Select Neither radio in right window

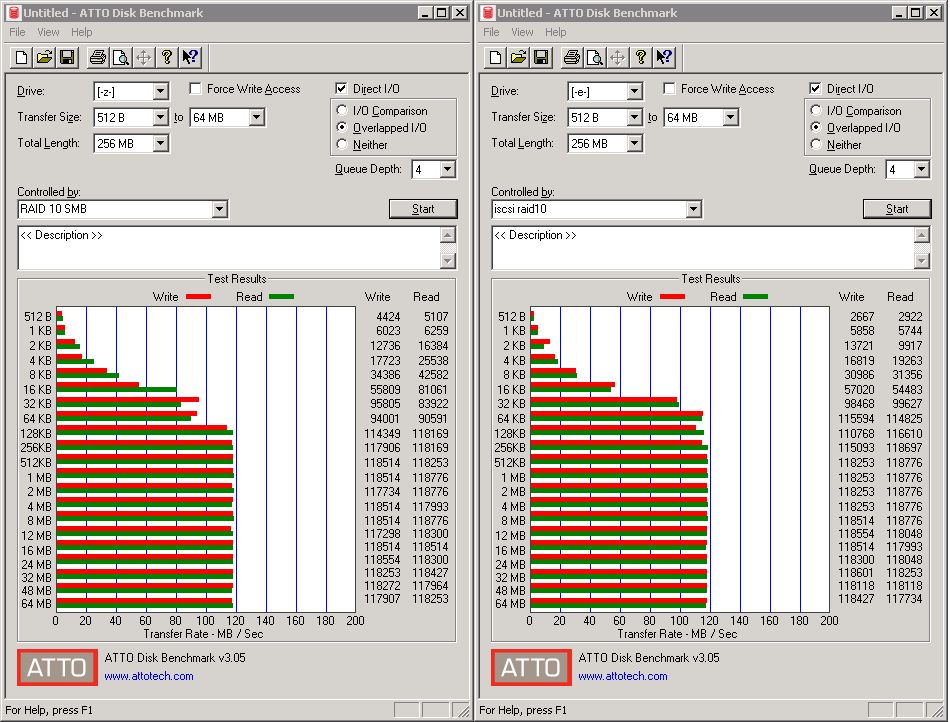[816, 144]
